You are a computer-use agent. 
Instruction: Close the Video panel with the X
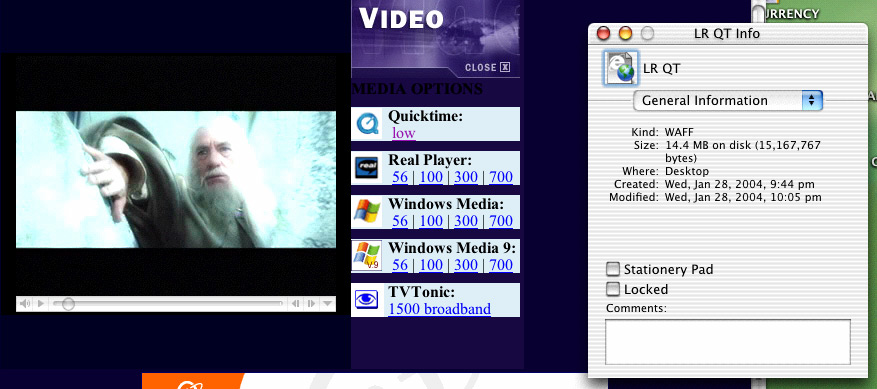(x=505, y=67)
